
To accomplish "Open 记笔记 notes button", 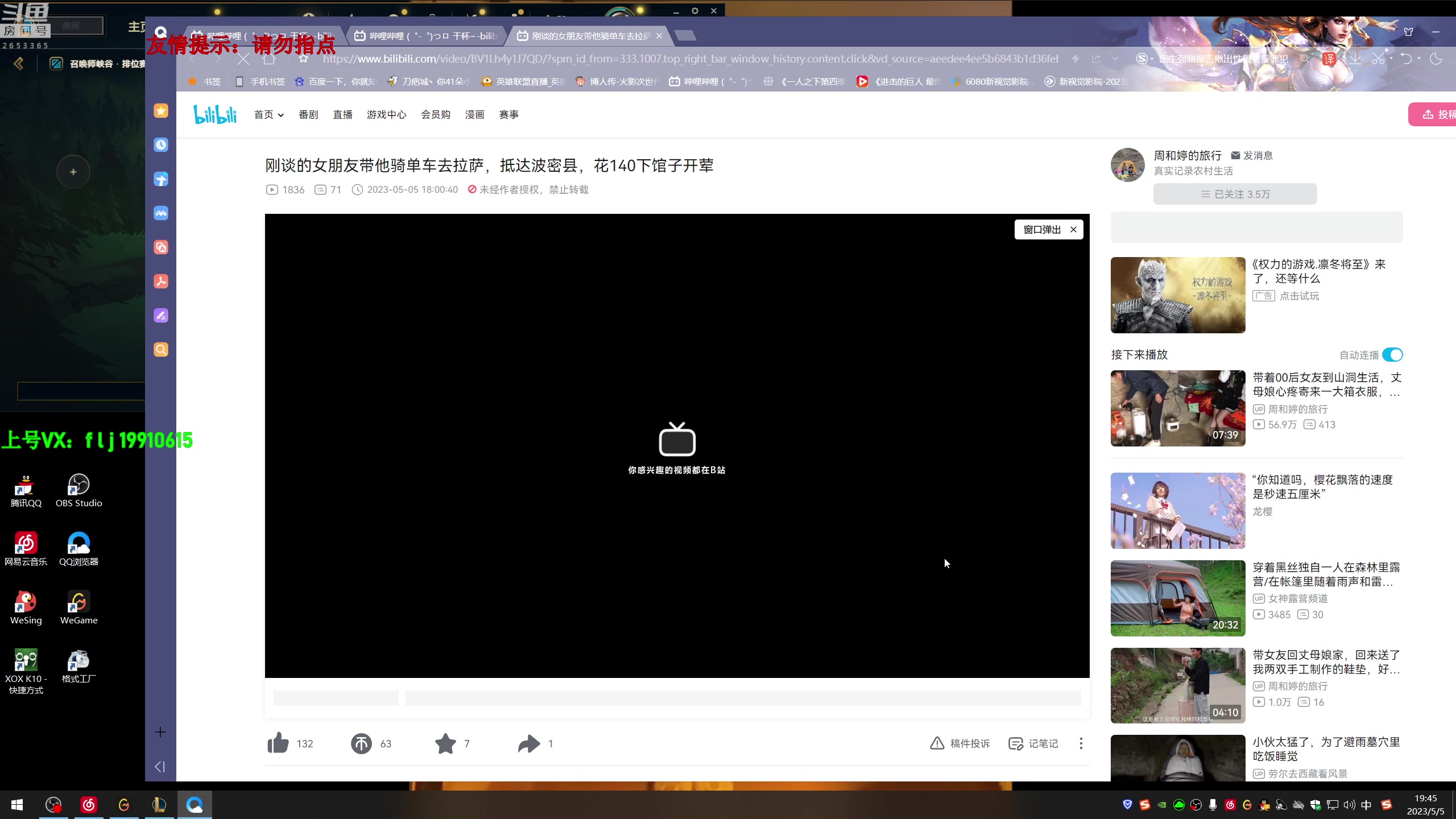I will [1033, 743].
